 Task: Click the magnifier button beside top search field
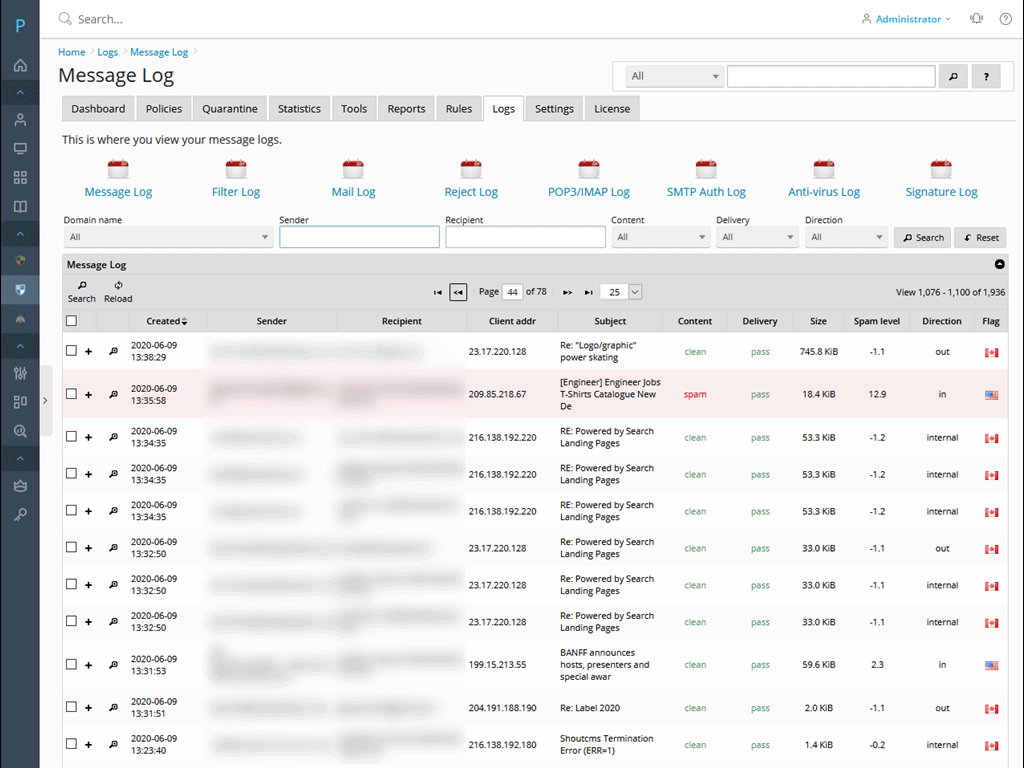pos(953,76)
